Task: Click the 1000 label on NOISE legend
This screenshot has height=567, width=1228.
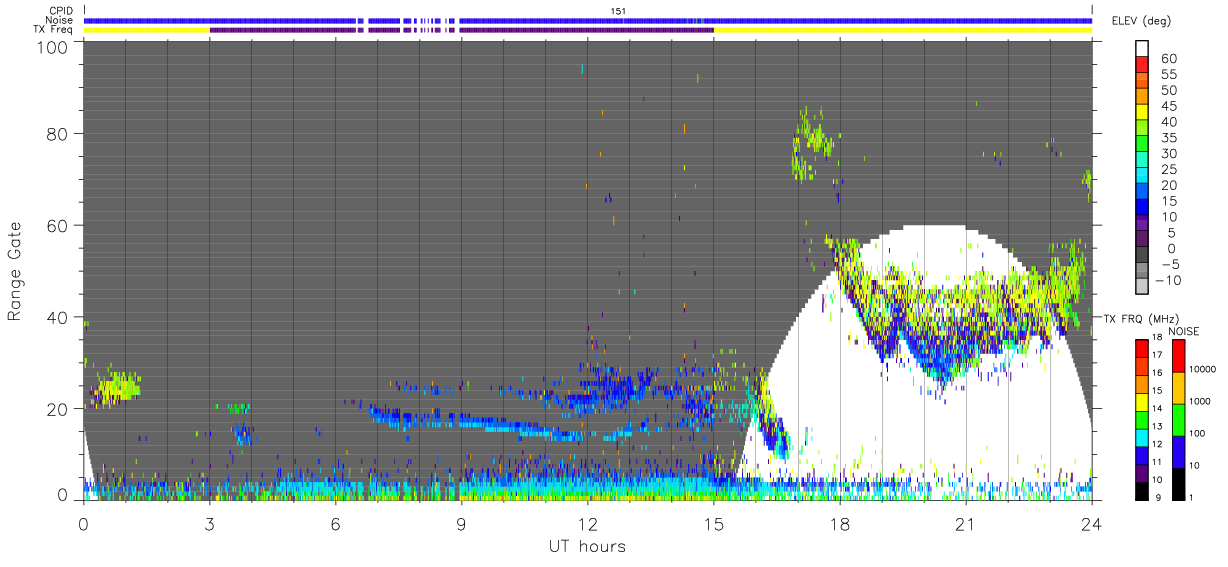Action: tap(1202, 401)
